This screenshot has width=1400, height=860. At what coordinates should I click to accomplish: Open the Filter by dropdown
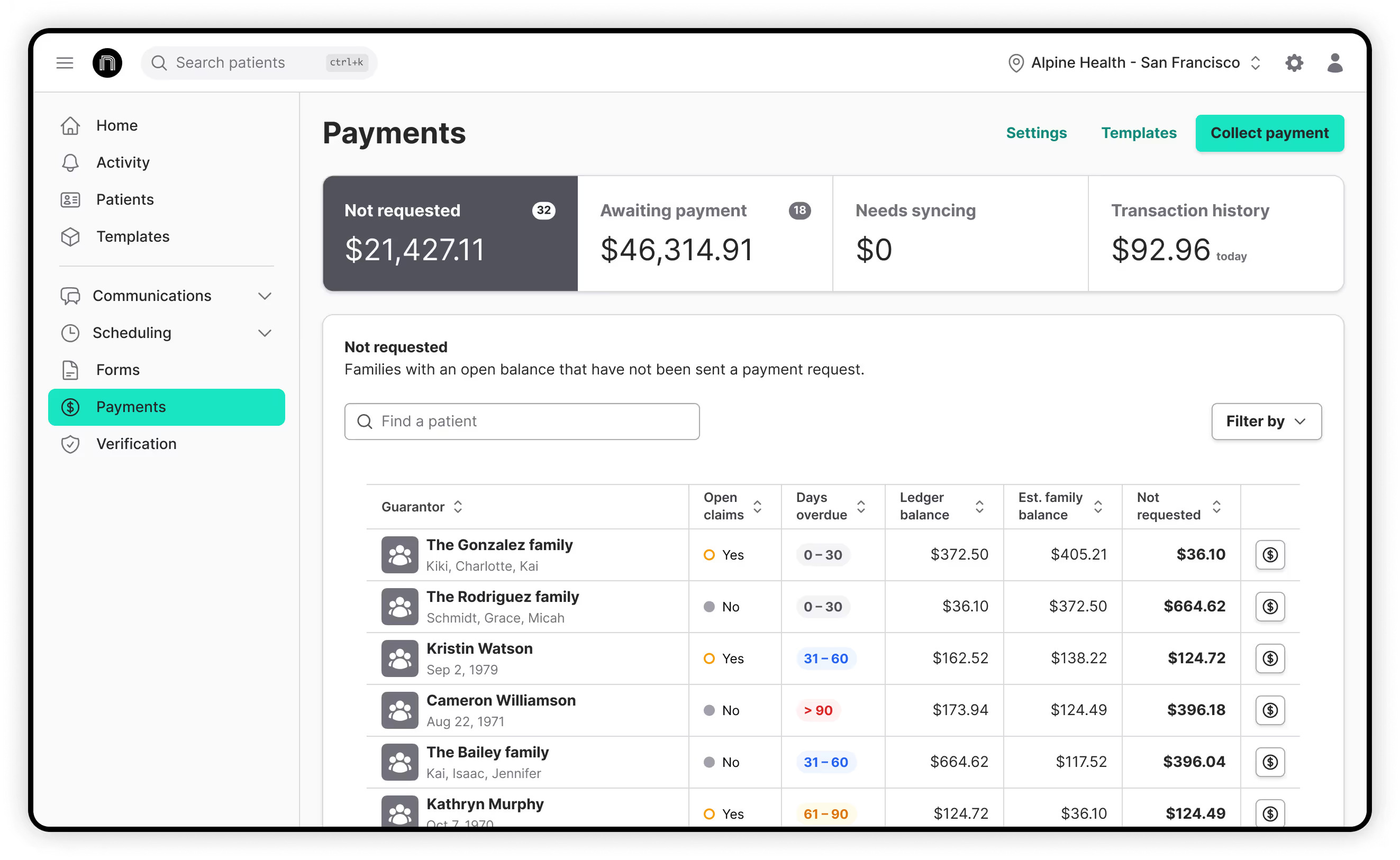pyautogui.click(x=1266, y=421)
